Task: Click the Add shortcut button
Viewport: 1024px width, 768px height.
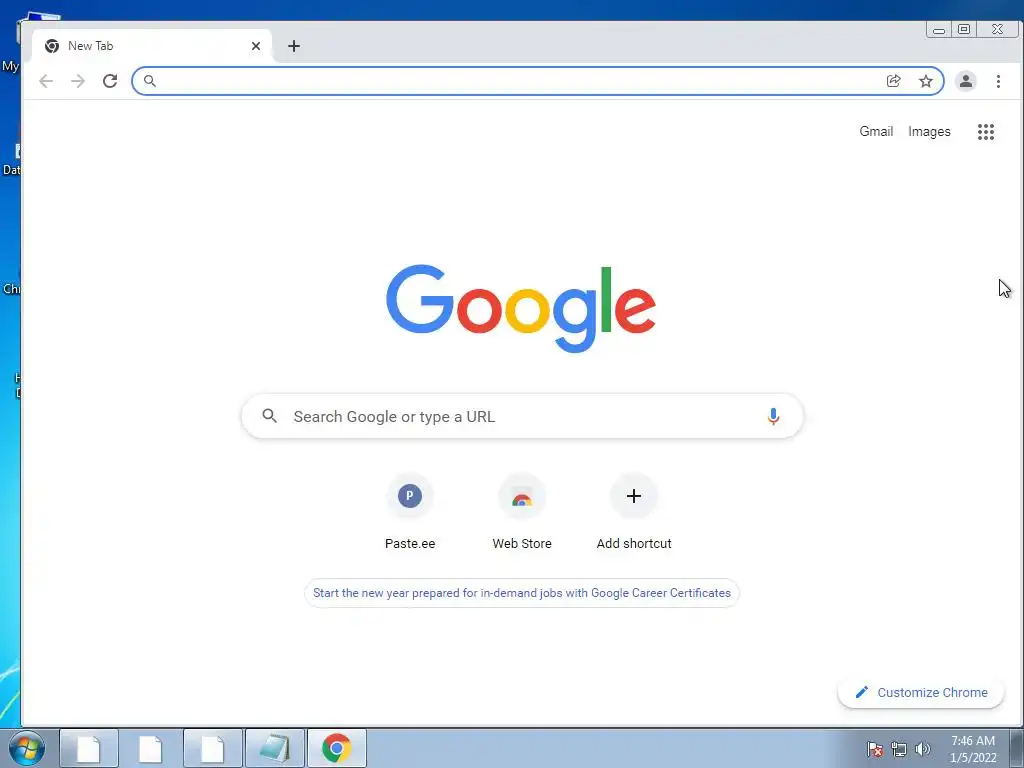Action: (x=633, y=513)
